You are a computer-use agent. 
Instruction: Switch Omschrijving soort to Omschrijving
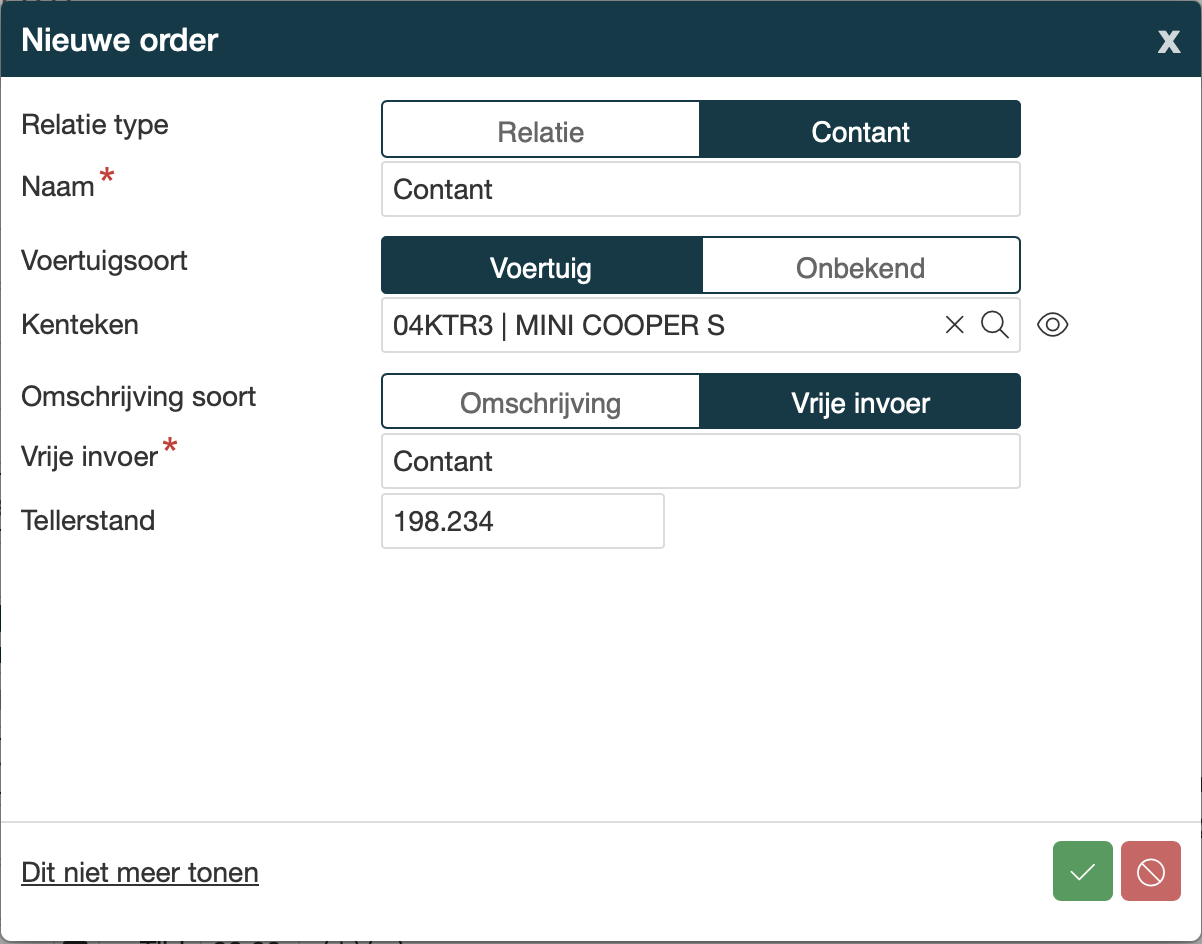coord(540,404)
